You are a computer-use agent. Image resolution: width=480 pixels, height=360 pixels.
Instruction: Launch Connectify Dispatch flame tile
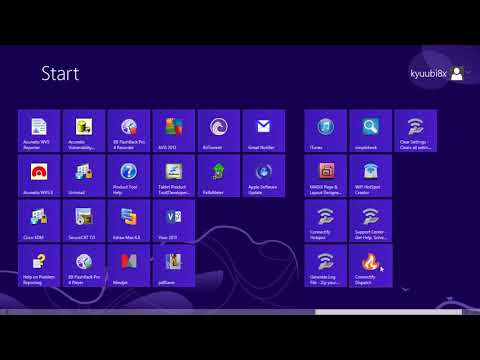pyautogui.click(x=370, y=266)
